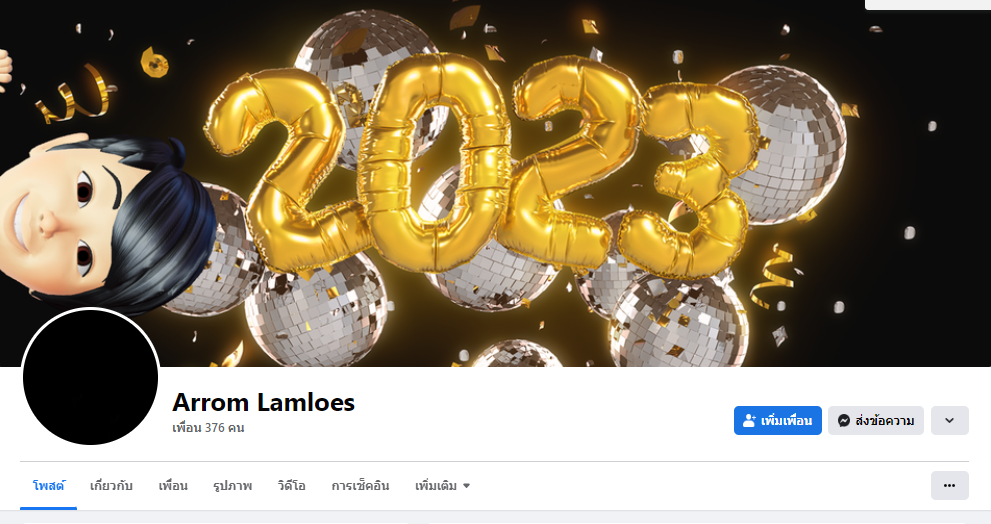Viewport: 991px width, 524px height.
Task: Click the Arrom Lamloes profile name
Action: [x=264, y=402]
